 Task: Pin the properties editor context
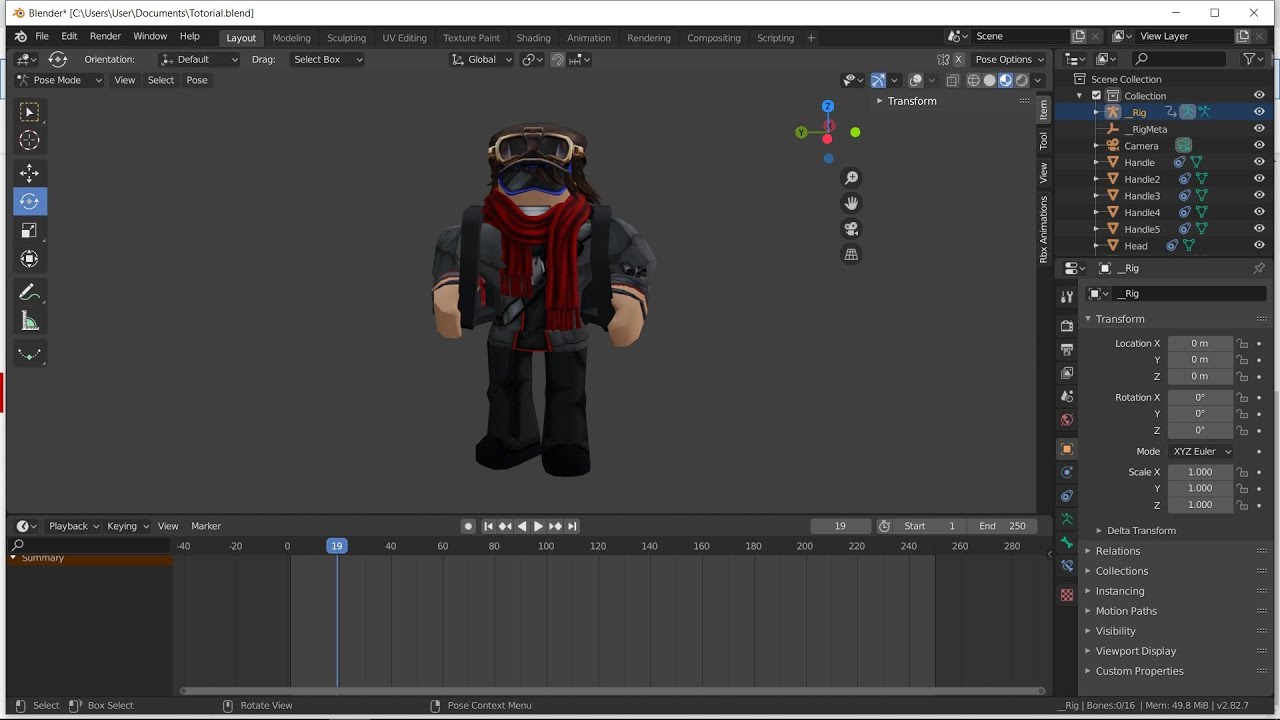1259,268
